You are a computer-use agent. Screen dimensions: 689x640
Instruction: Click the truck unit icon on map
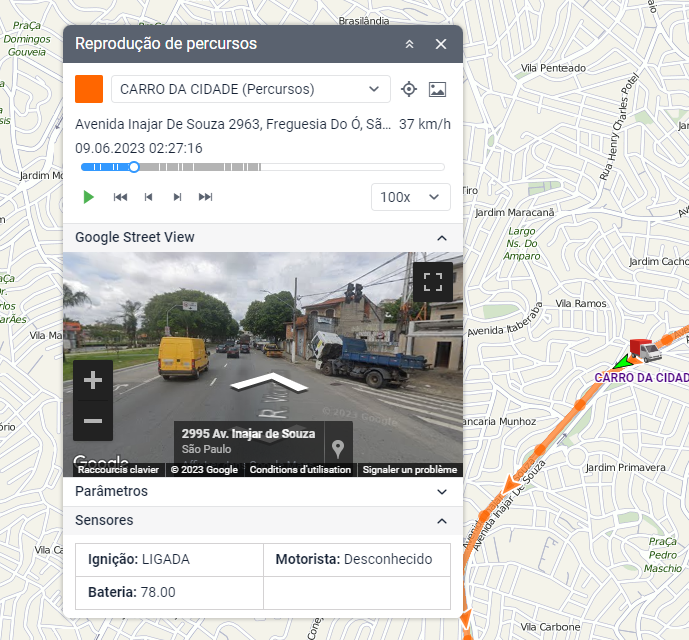(x=645, y=350)
